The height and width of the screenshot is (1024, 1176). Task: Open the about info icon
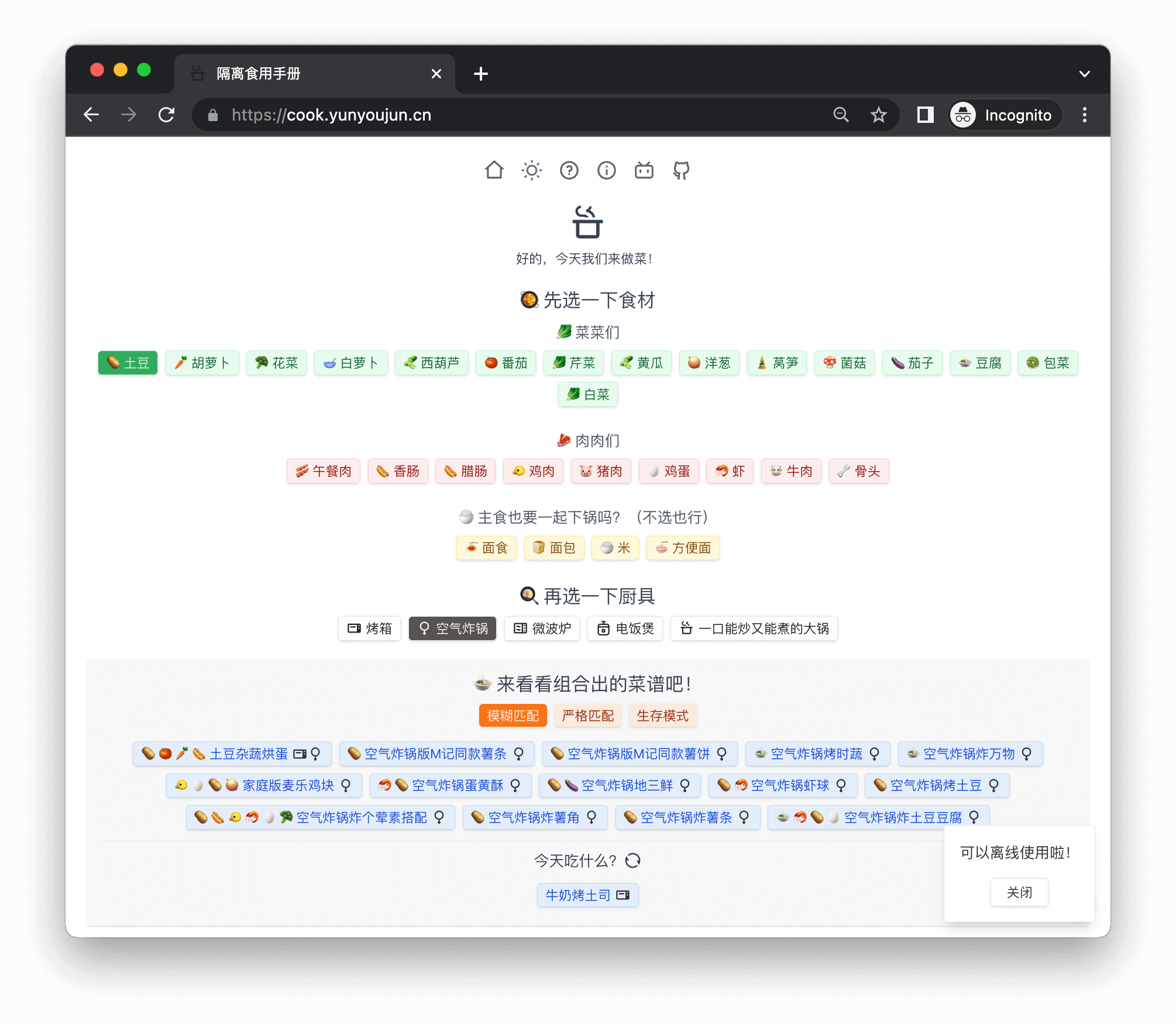click(x=606, y=170)
